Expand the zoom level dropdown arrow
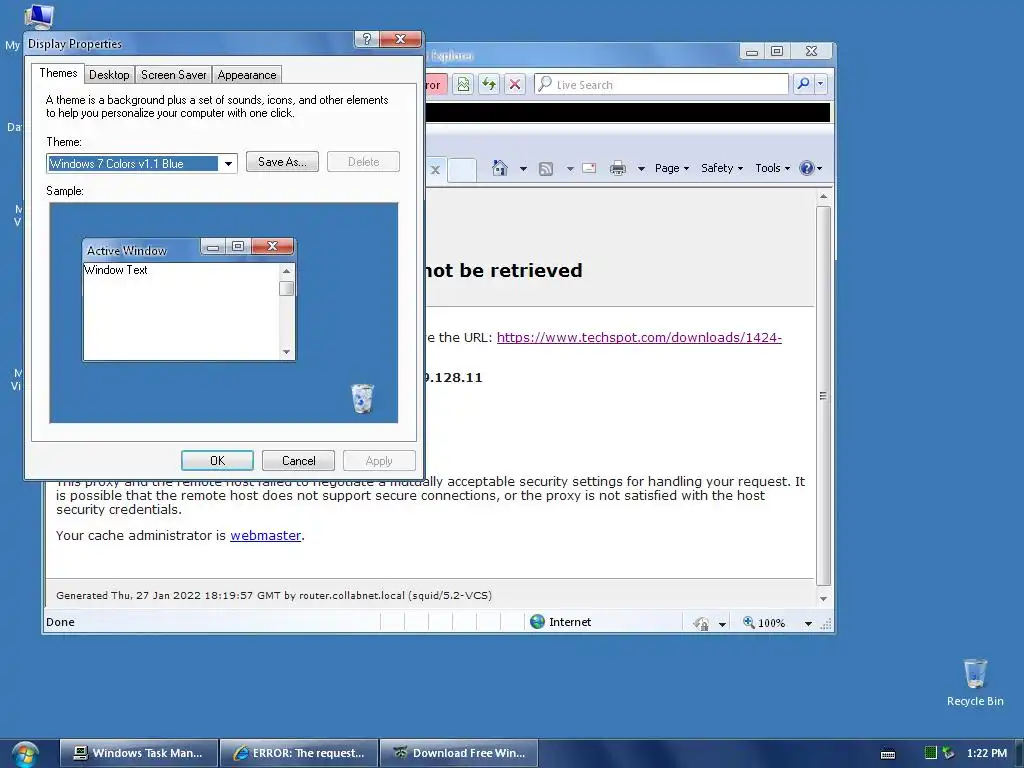Screen dimensions: 1024x768 [808, 624]
